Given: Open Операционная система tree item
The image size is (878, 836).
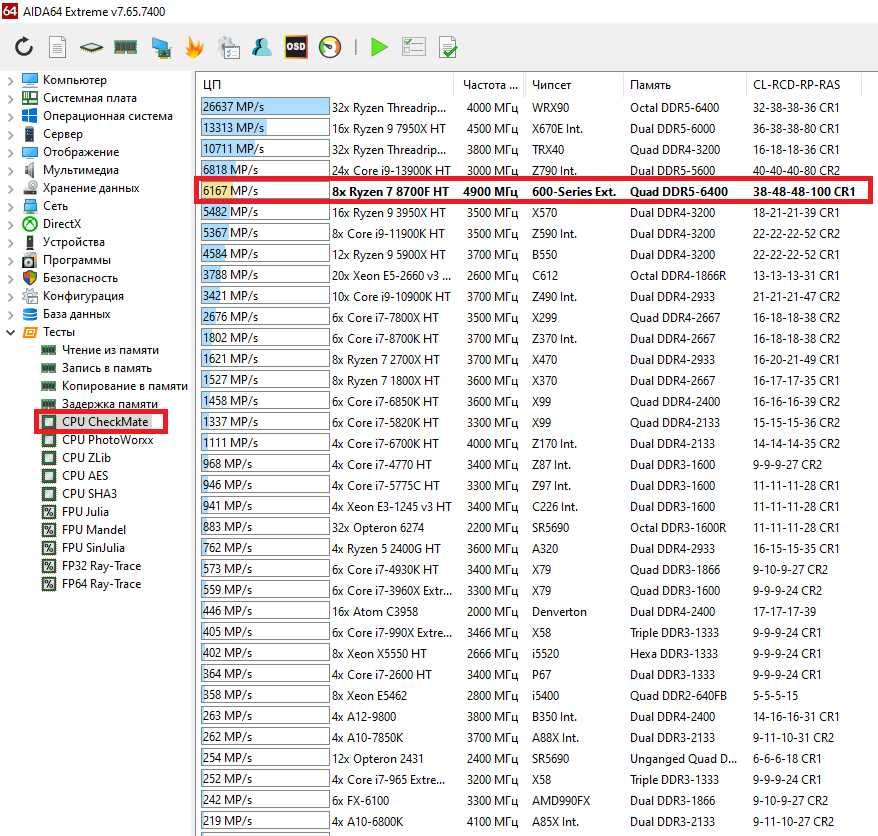Looking at the screenshot, I should click(x=108, y=116).
